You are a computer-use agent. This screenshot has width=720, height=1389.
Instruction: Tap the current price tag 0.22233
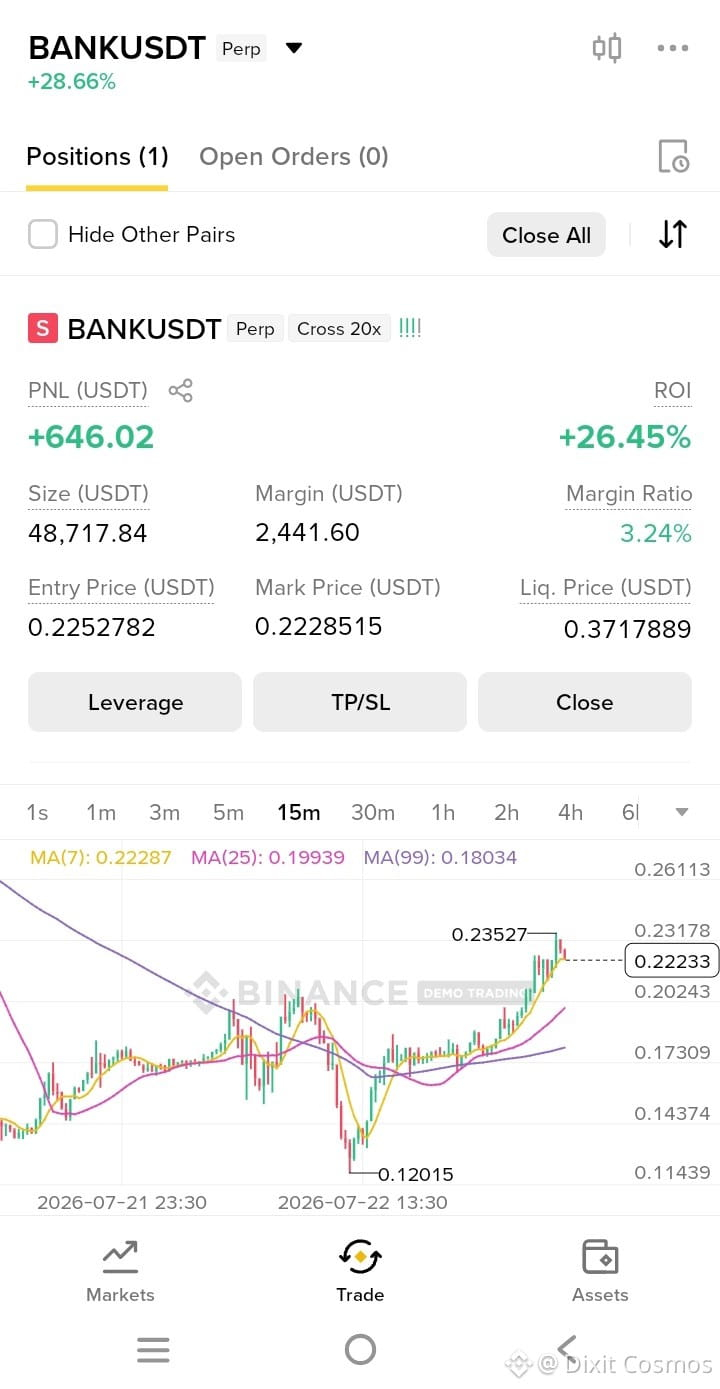672,961
